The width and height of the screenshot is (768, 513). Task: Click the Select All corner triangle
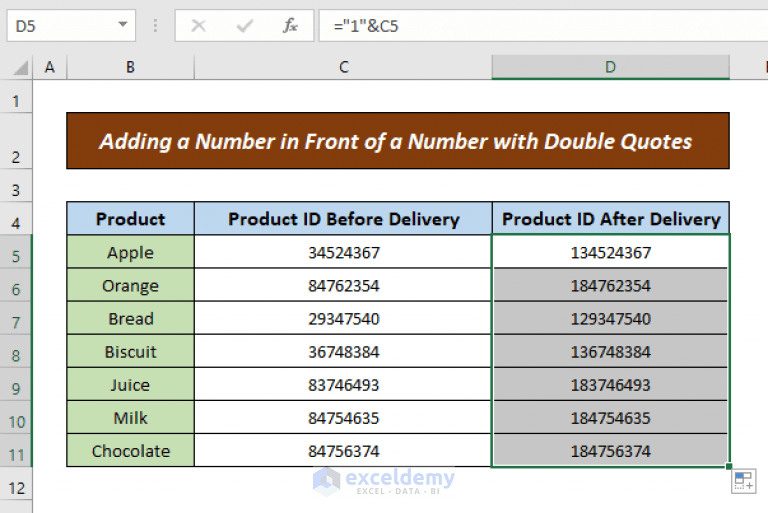pos(21,68)
